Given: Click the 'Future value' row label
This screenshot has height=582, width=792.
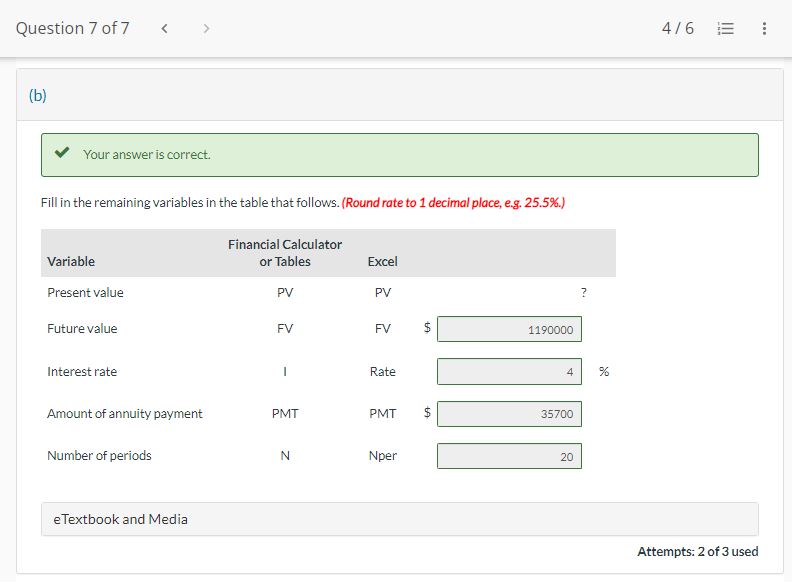Looking at the screenshot, I should 82,328.
